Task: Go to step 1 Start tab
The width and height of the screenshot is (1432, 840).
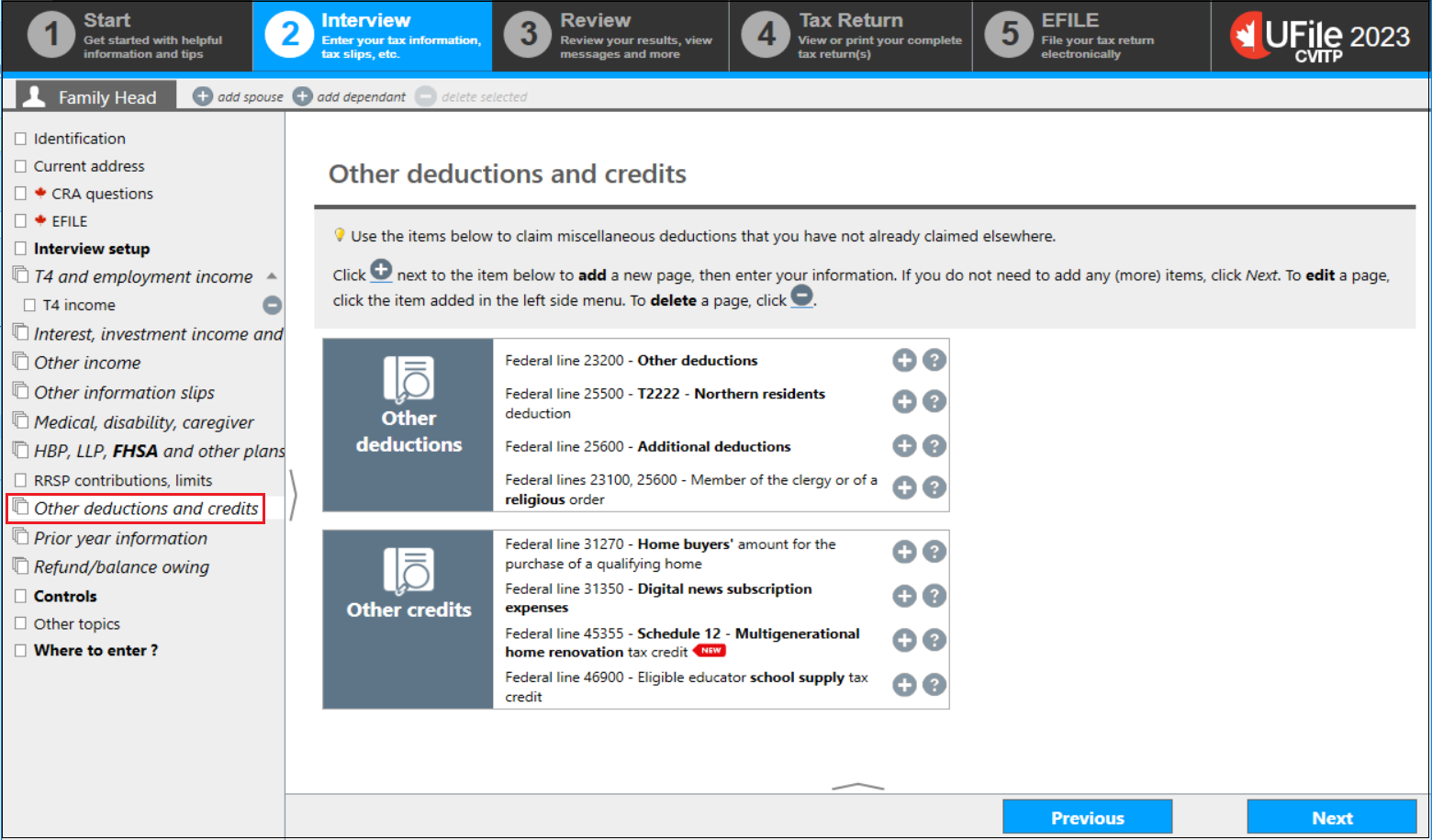Action: click(127, 36)
